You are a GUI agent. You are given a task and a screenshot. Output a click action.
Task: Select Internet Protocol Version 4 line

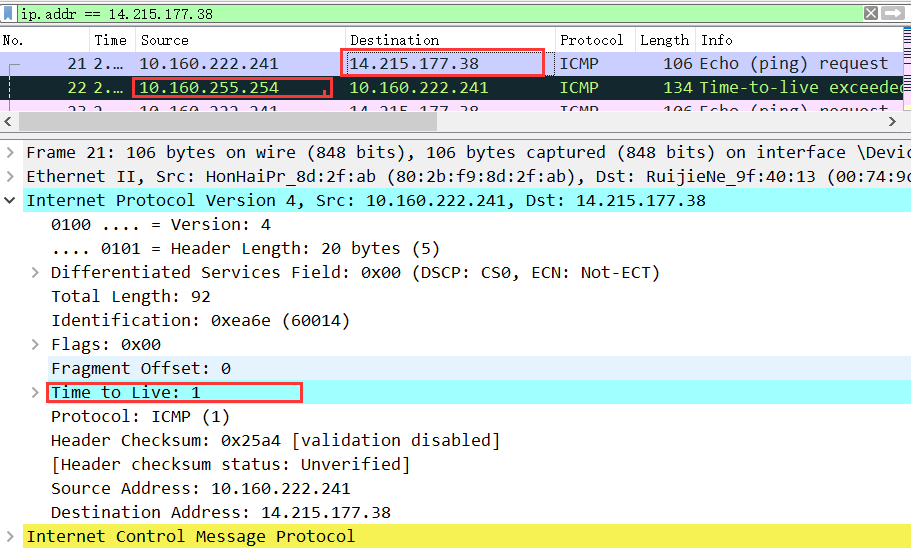(467, 200)
